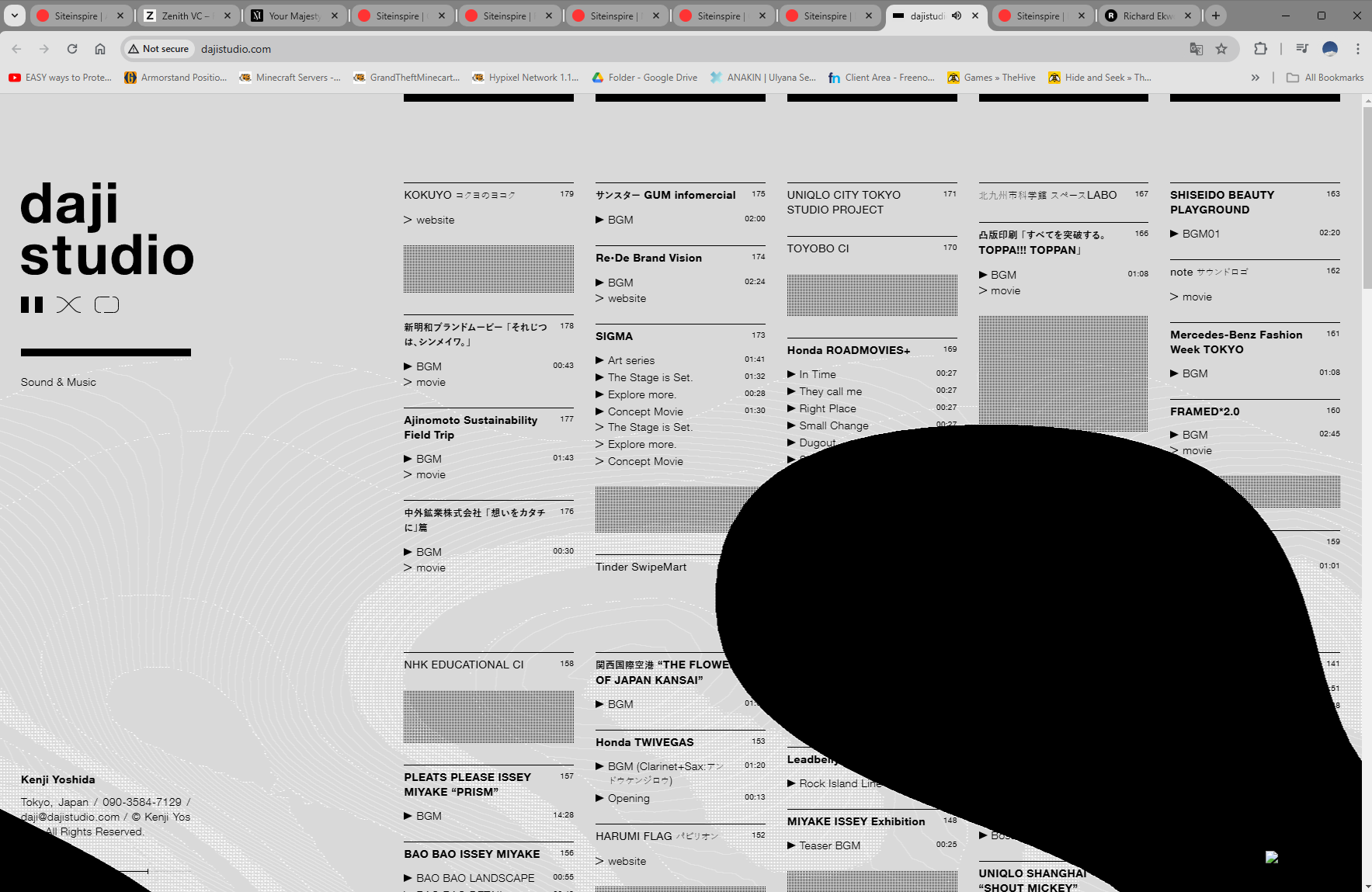Go to the browser home page
1372x892 pixels.
100,49
